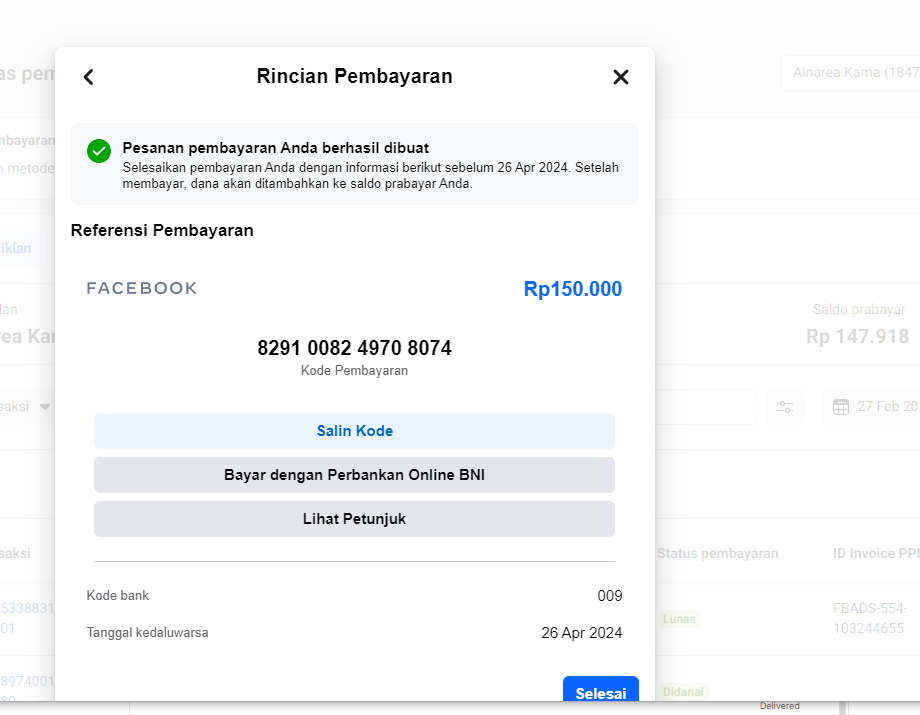Image resolution: width=920 pixels, height=715 pixels.
Task: Select bank code value 009
Action: [x=610, y=596]
